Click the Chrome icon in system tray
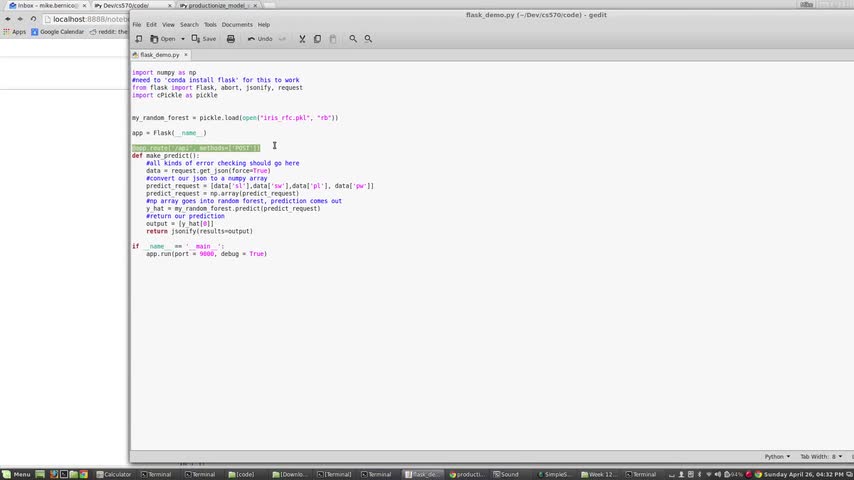Screen dimensions: 854x480 758,475
